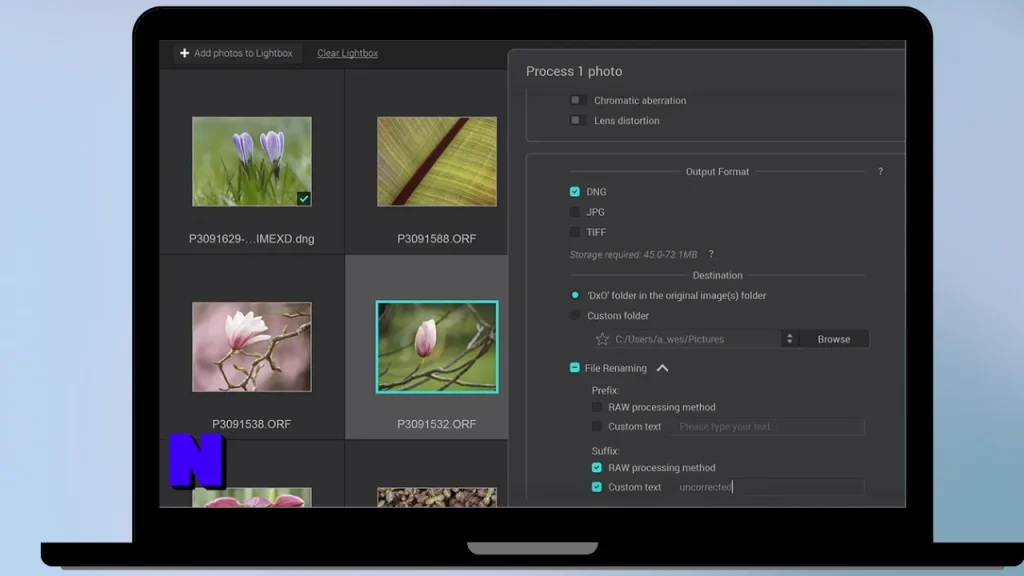Toggle Lens distortion switch
This screenshot has height=576, width=1024.
point(577,120)
